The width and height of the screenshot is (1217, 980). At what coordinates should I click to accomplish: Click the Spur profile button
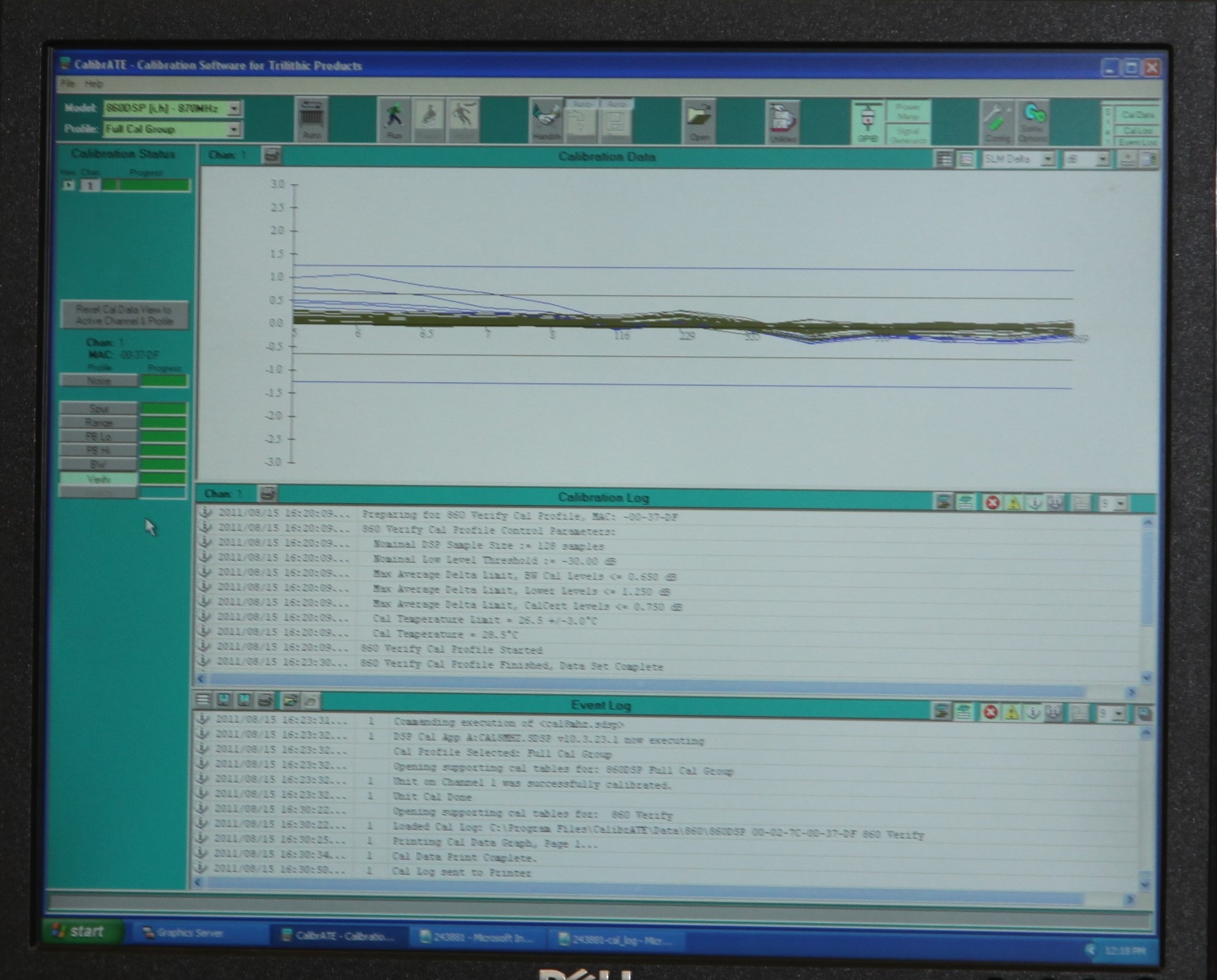pyautogui.click(x=98, y=409)
